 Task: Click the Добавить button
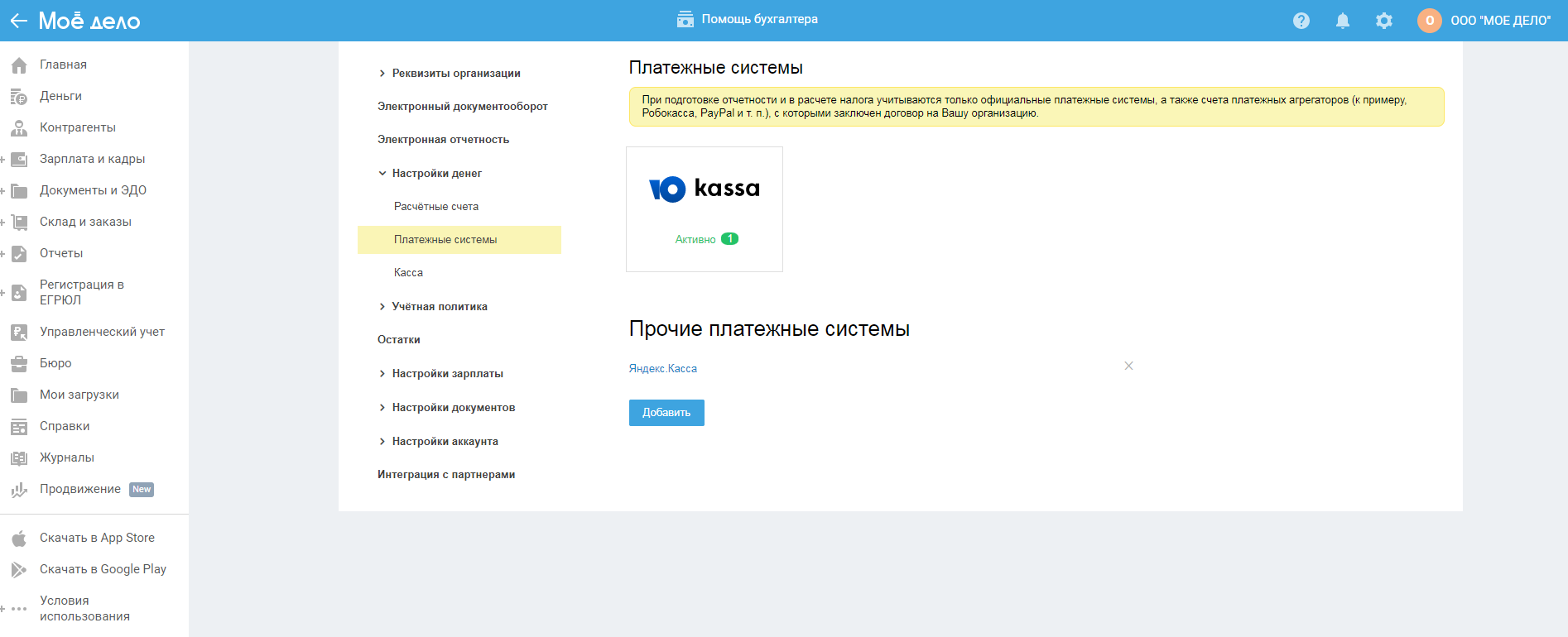(666, 413)
